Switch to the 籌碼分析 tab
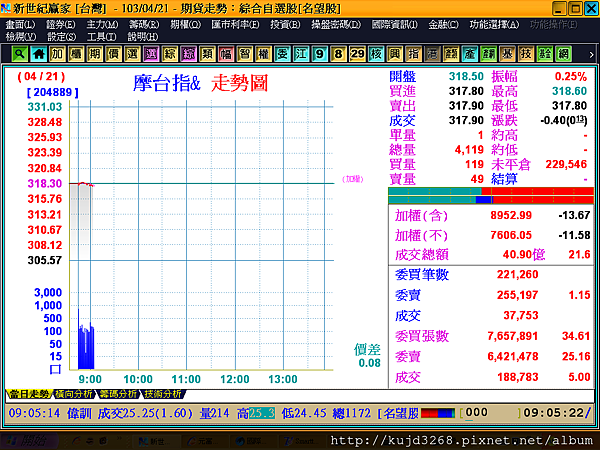The image size is (600, 450). pyautogui.click(x=118, y=394)
